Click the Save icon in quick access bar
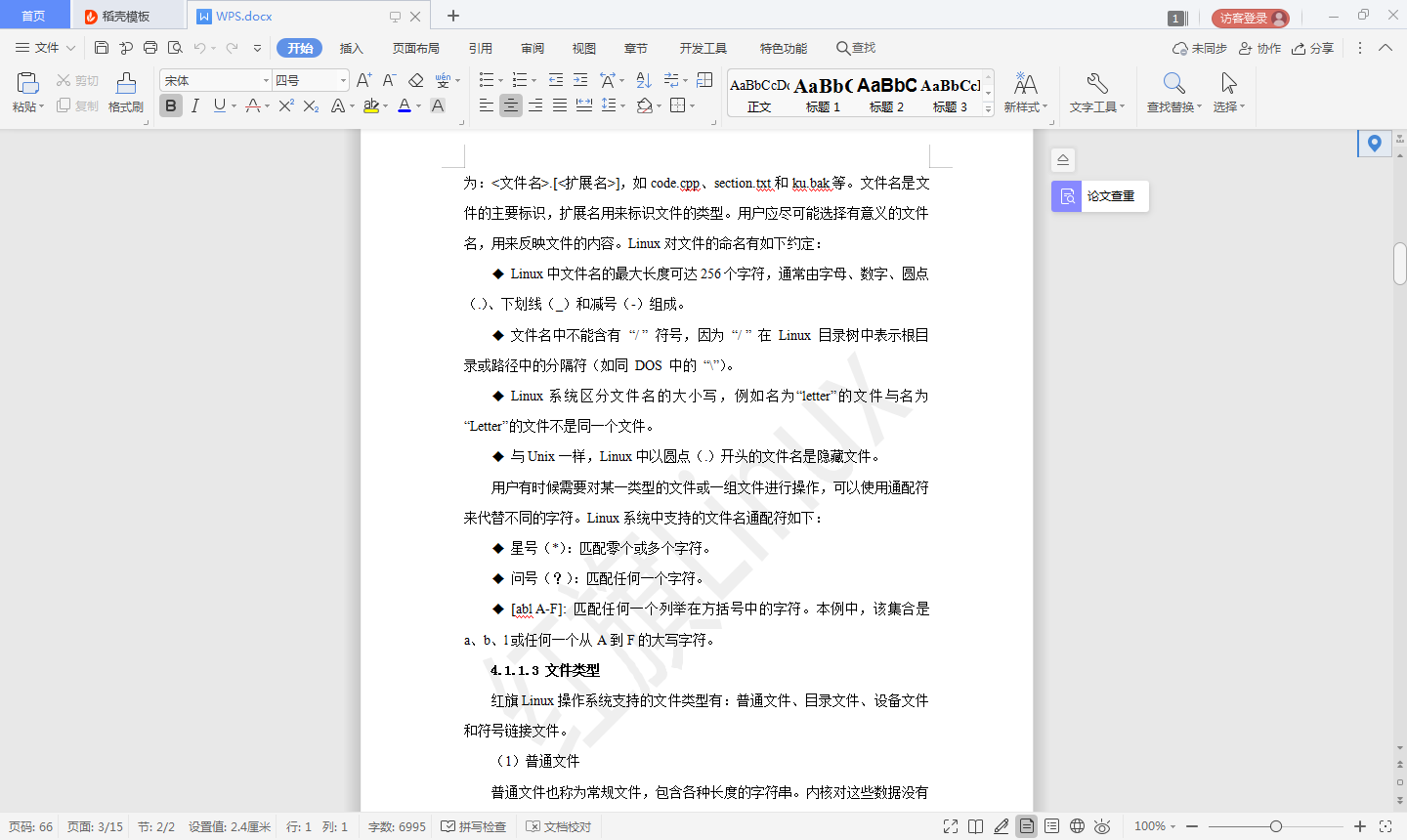Image resolution: width=1407 pixels, height=840 pixels. tap(102, 48)
